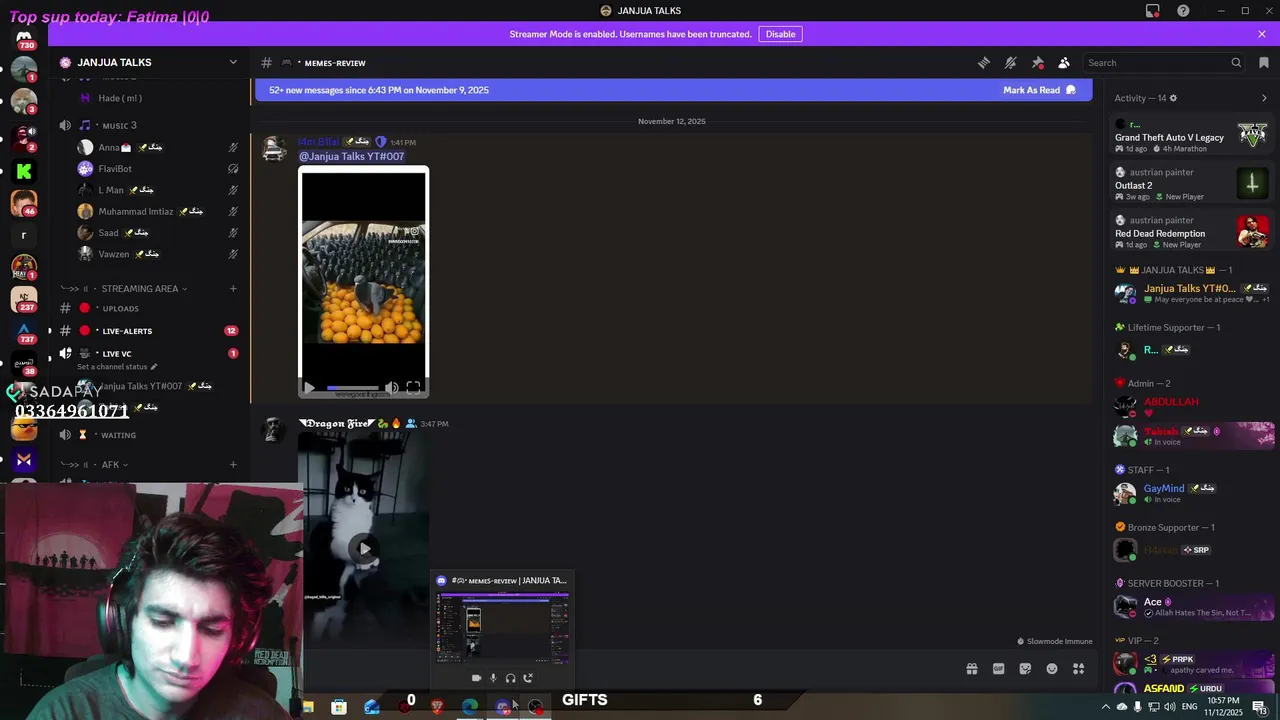Screen dimensions: 1280x720
Task: Play the black cat video
Action: click(364, 548)
